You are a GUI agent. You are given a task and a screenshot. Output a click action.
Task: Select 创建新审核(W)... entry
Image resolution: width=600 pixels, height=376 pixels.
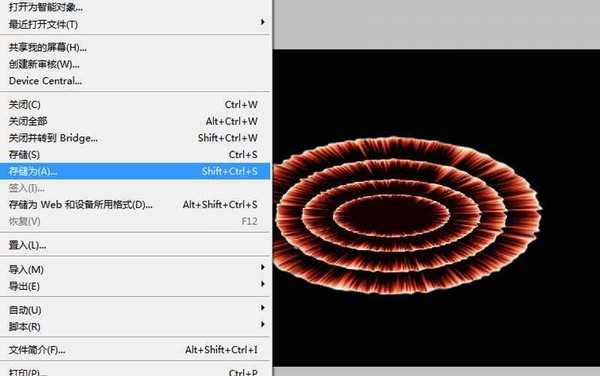pyautogui.click(x=135, y=64)
